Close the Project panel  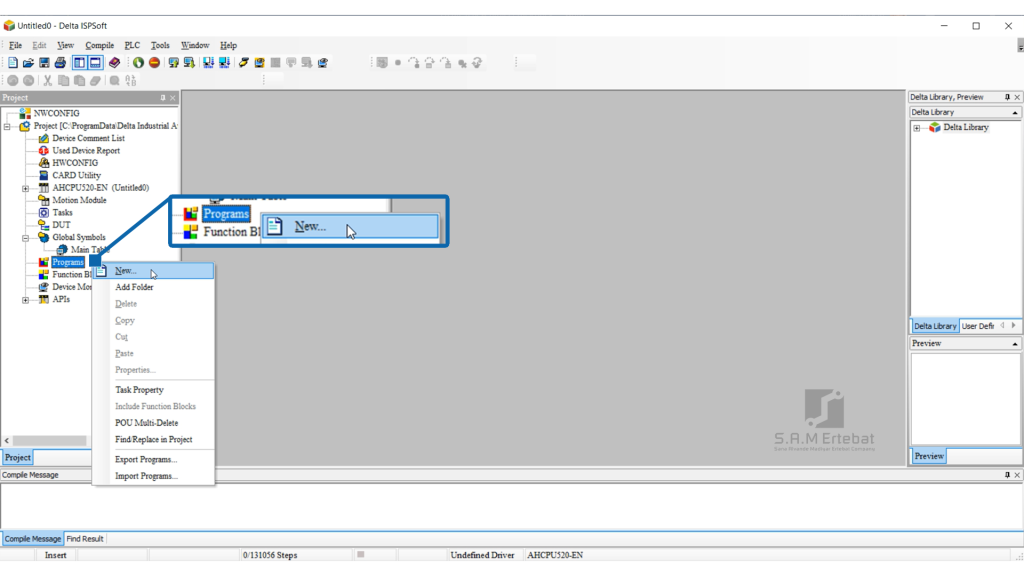tap(172, 98)
